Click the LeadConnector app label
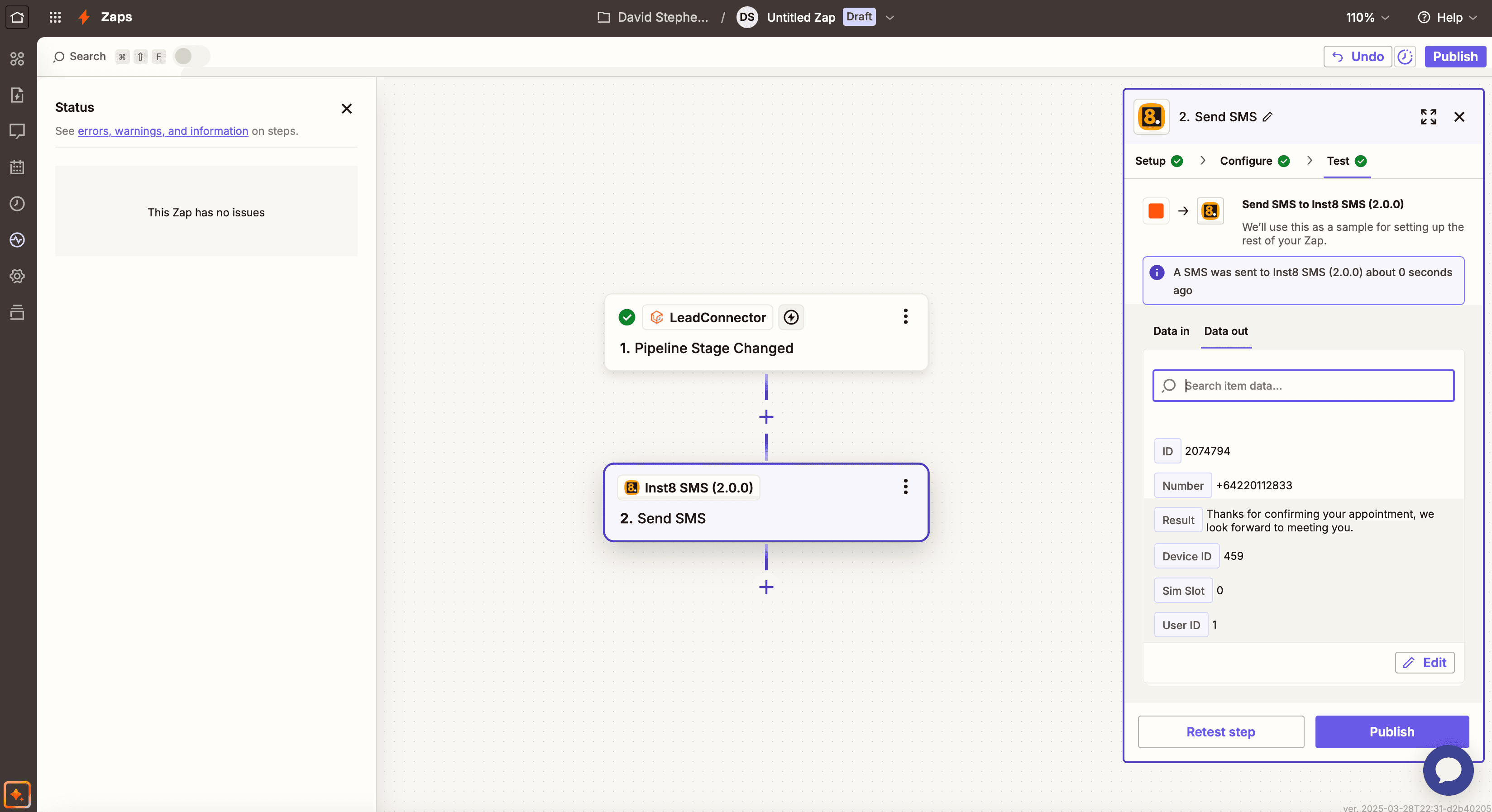1492x812 pixels. (708, 317)
